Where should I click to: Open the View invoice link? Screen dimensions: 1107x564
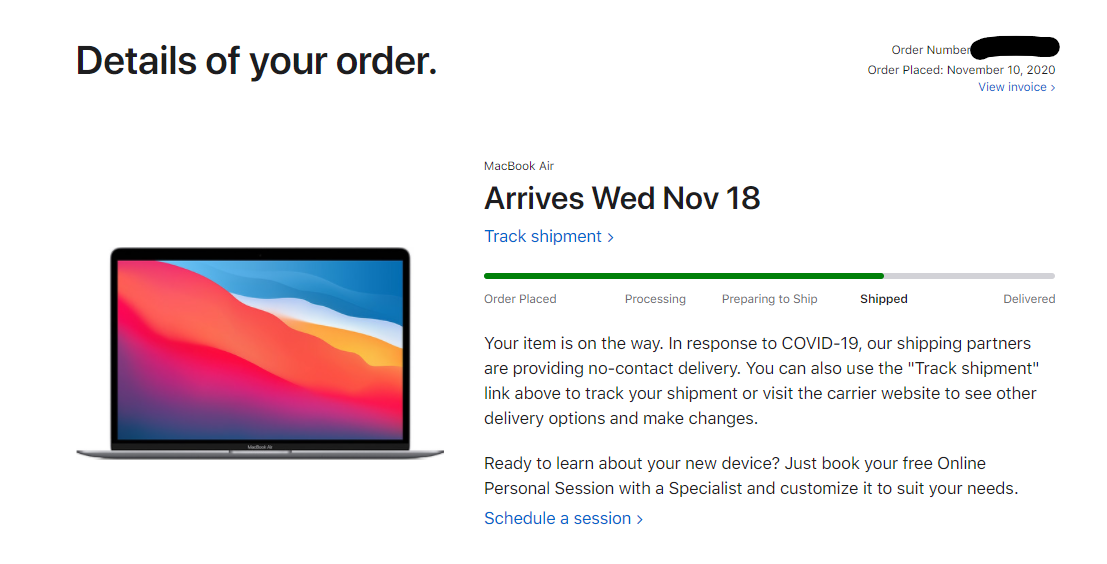point(1012,87)
